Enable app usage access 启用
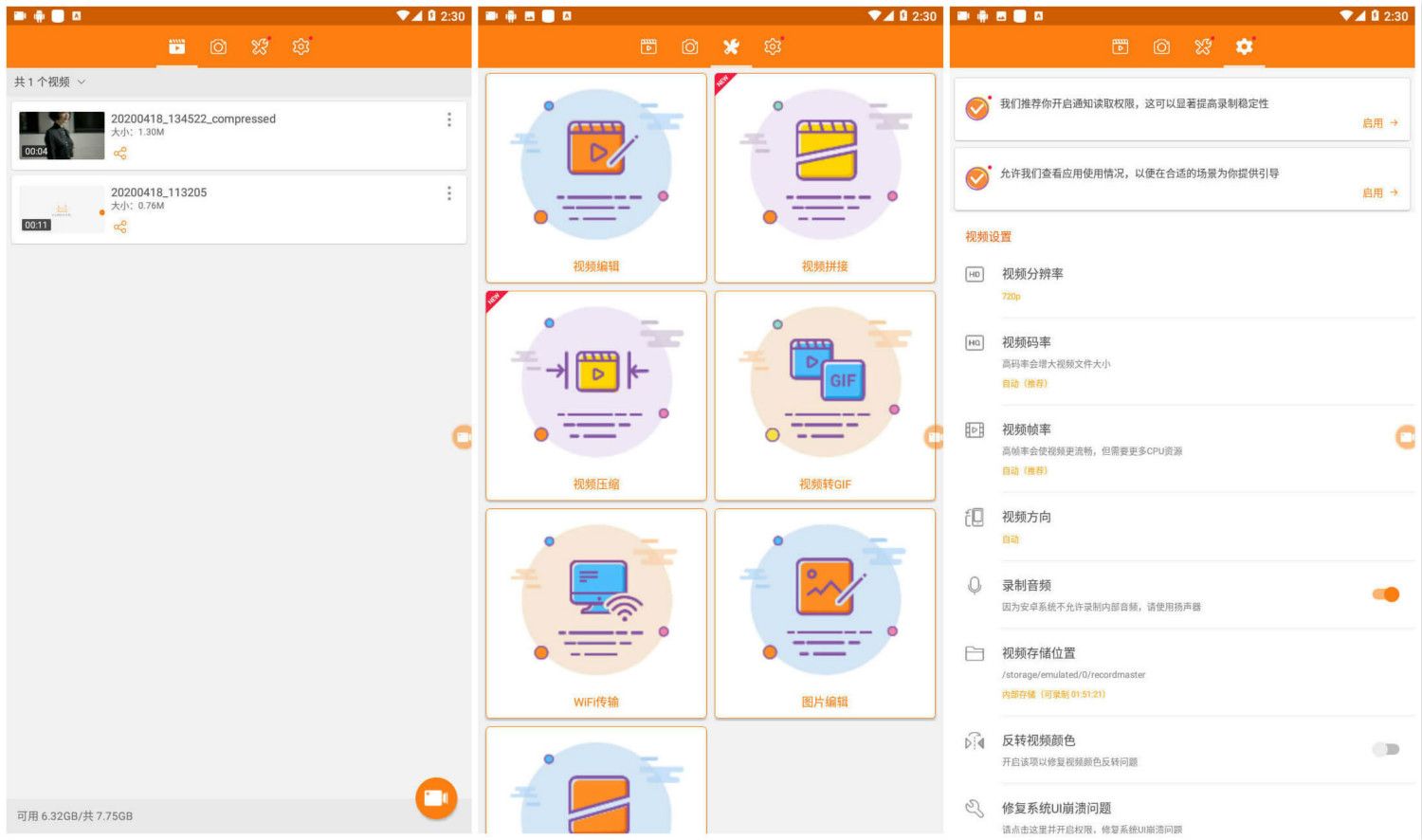This screenshot has height=840, width=1422. (x=1379, y=192)
